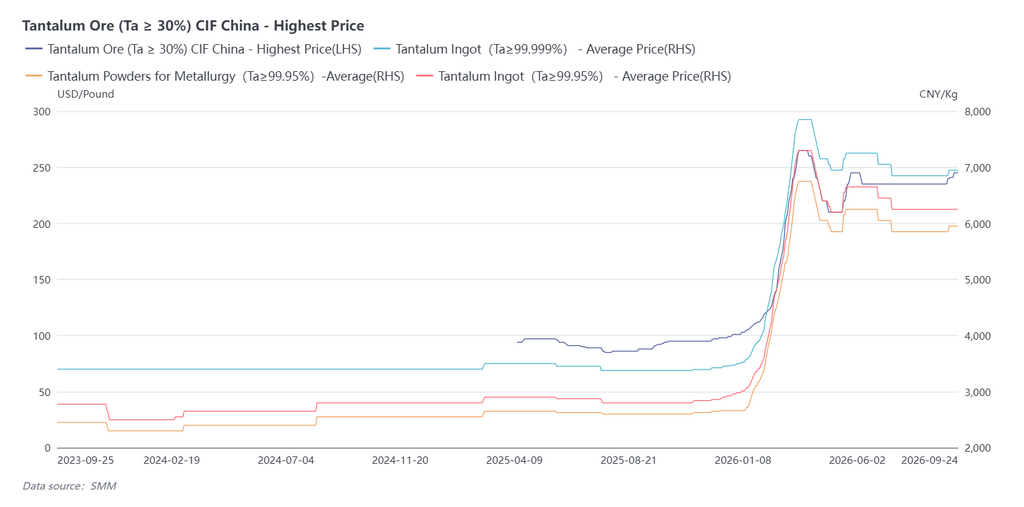The height and width of the screenshot is (507, 1024).
Task: Click the 8,000 tick on right axis
Action: (x=978, y=112)
